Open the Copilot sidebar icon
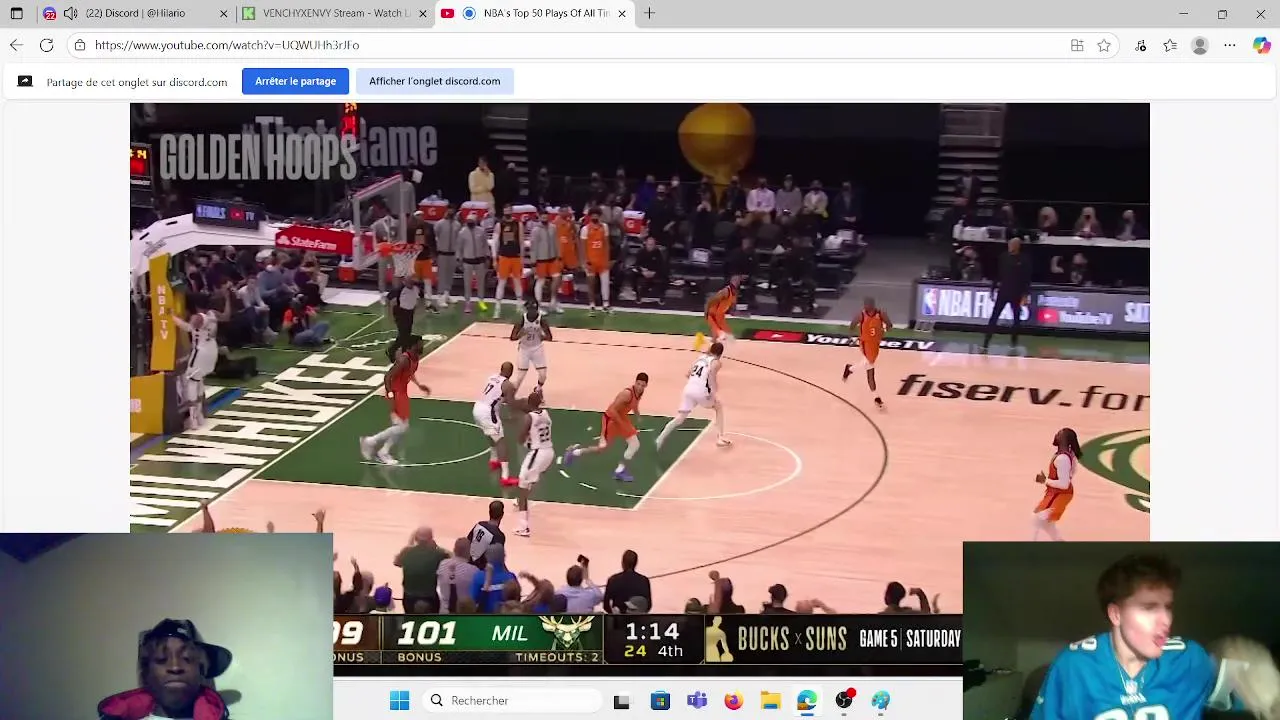 (x=1261, y=45)
